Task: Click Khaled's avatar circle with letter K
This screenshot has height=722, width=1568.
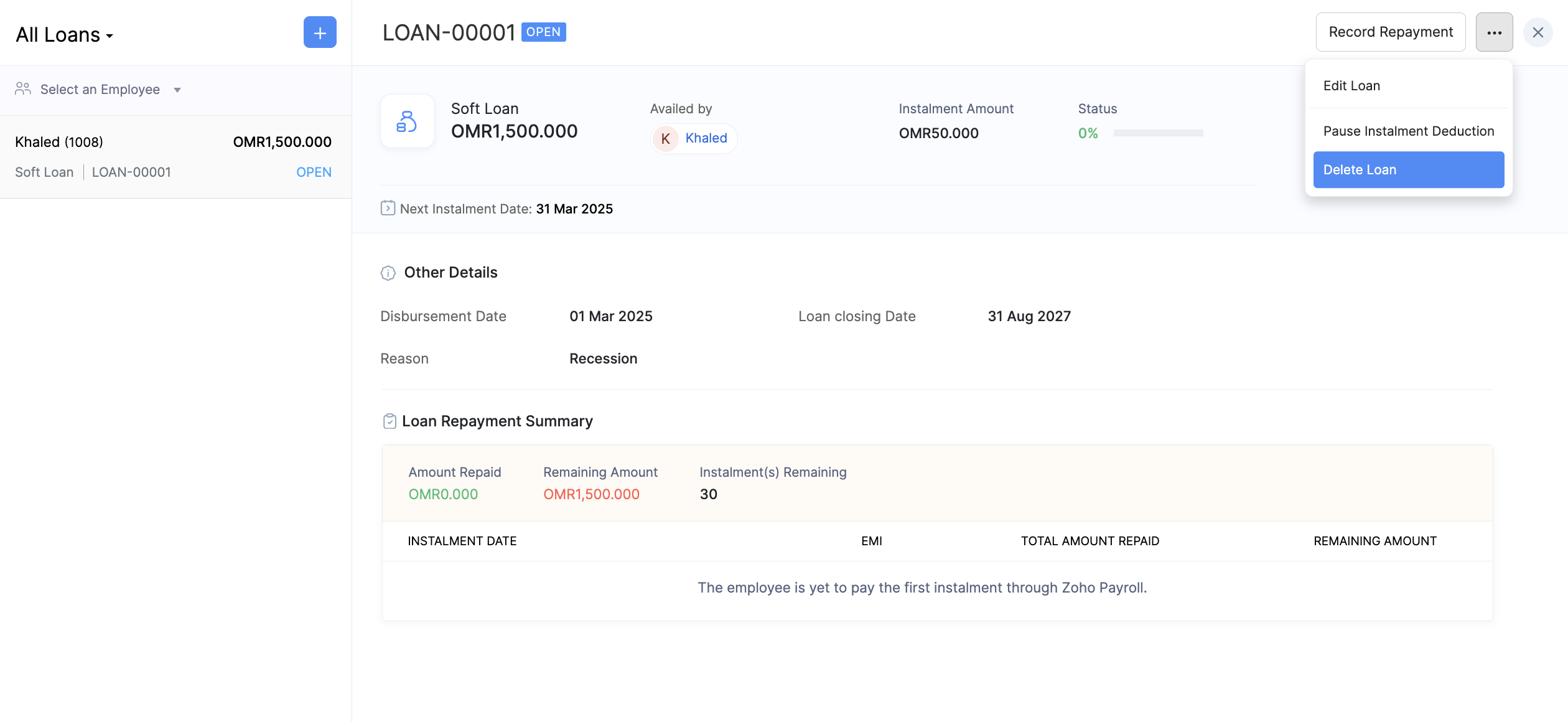Action: point(665,138)
